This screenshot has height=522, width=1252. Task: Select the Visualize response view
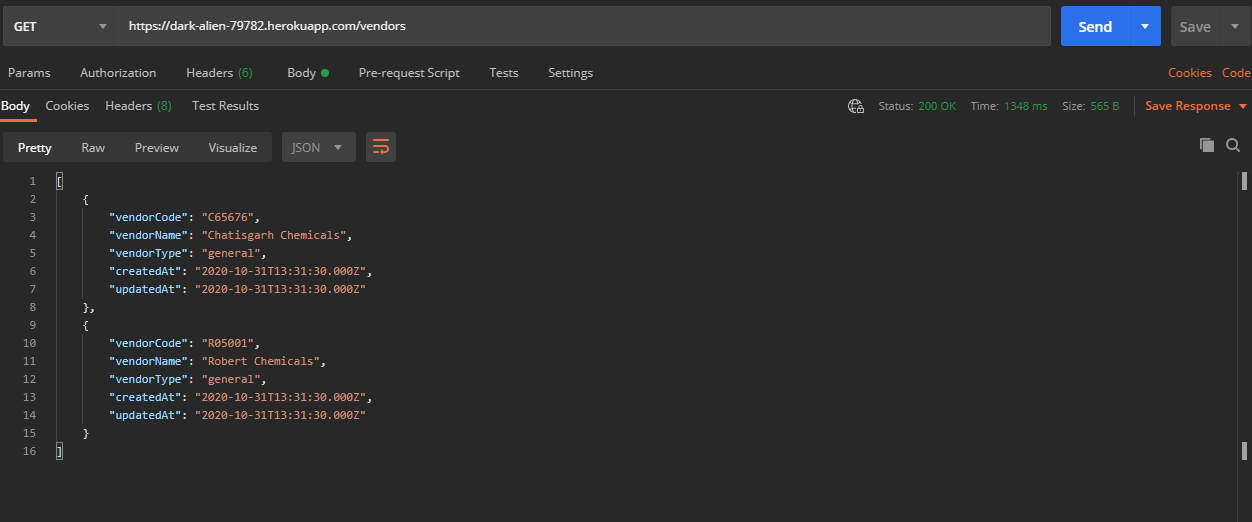click(233, 147)
